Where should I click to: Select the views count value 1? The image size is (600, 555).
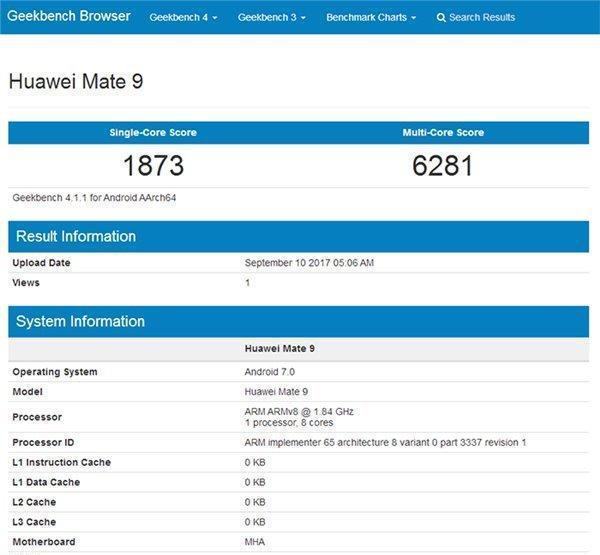(248, 283)
